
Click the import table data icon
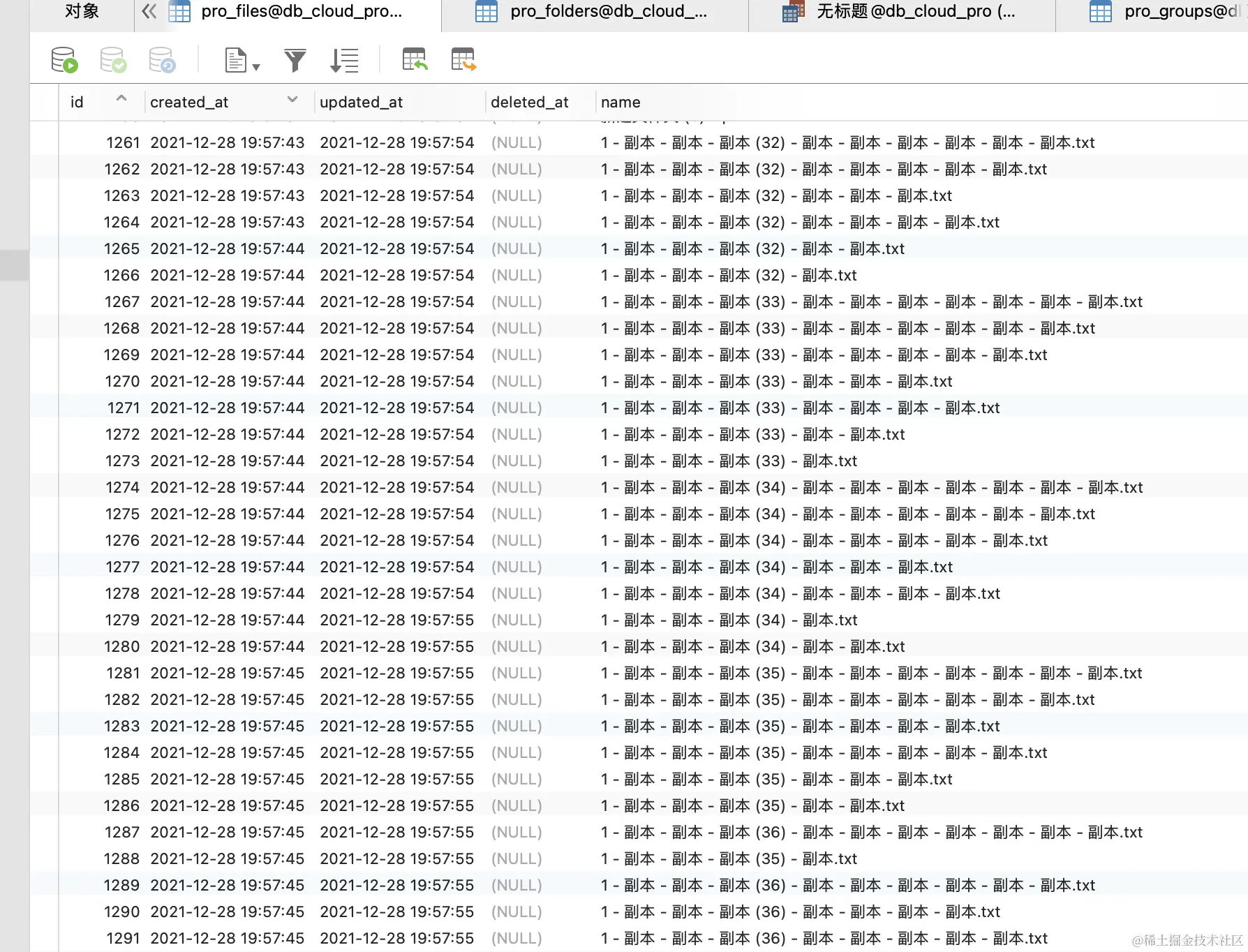415,59
